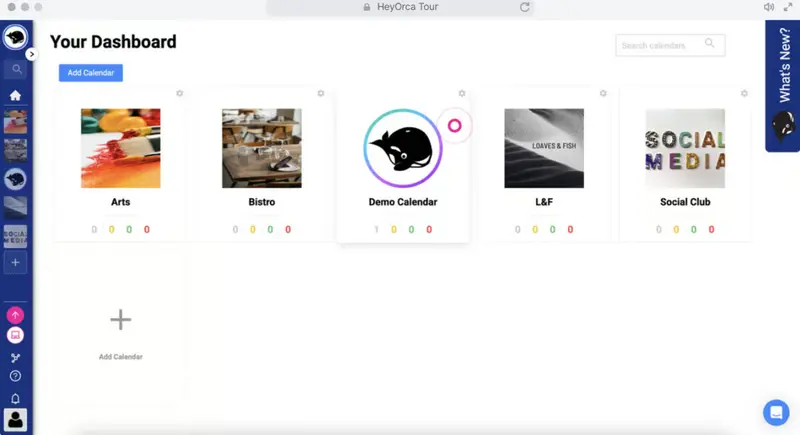
Task: Click the blue Add Calendar button
Action: coord(91,73)
